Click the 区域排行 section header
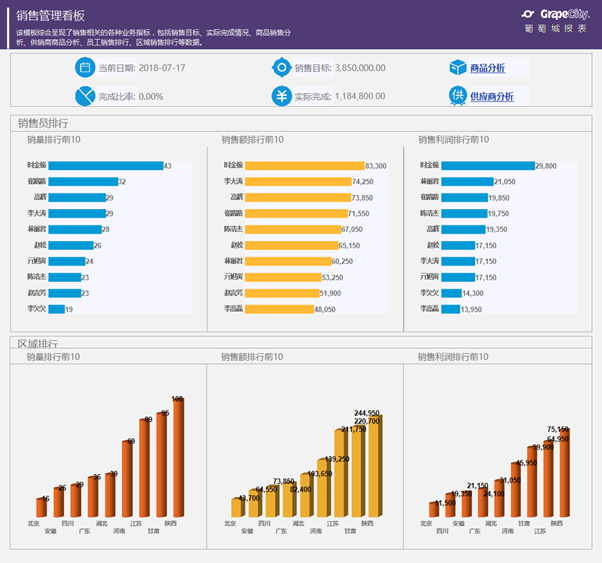602x563 pixels. coord(38,344)
